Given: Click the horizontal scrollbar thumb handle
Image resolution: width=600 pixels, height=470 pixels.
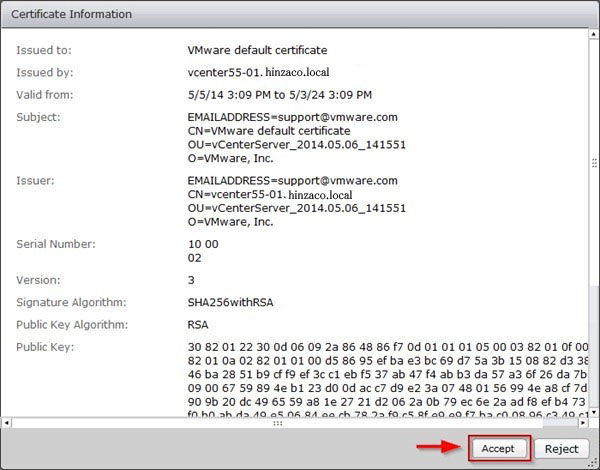Looking at the screenshot, I should pyautogui.click(x=276, y=423).
